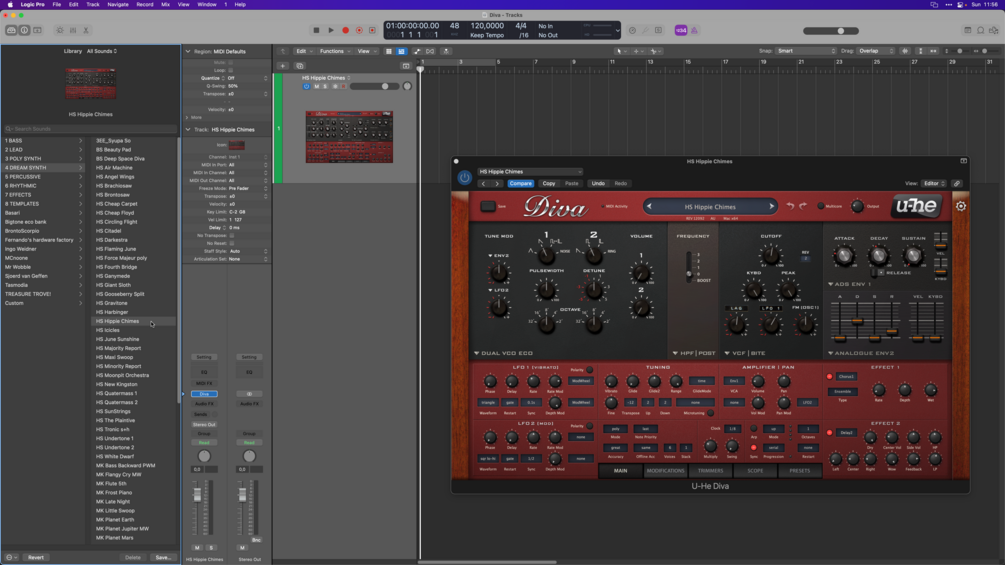Go to previous plug-in setting arrow
Image resolution: width=1005 pixels, height=565 pixels.
(484, 184)
